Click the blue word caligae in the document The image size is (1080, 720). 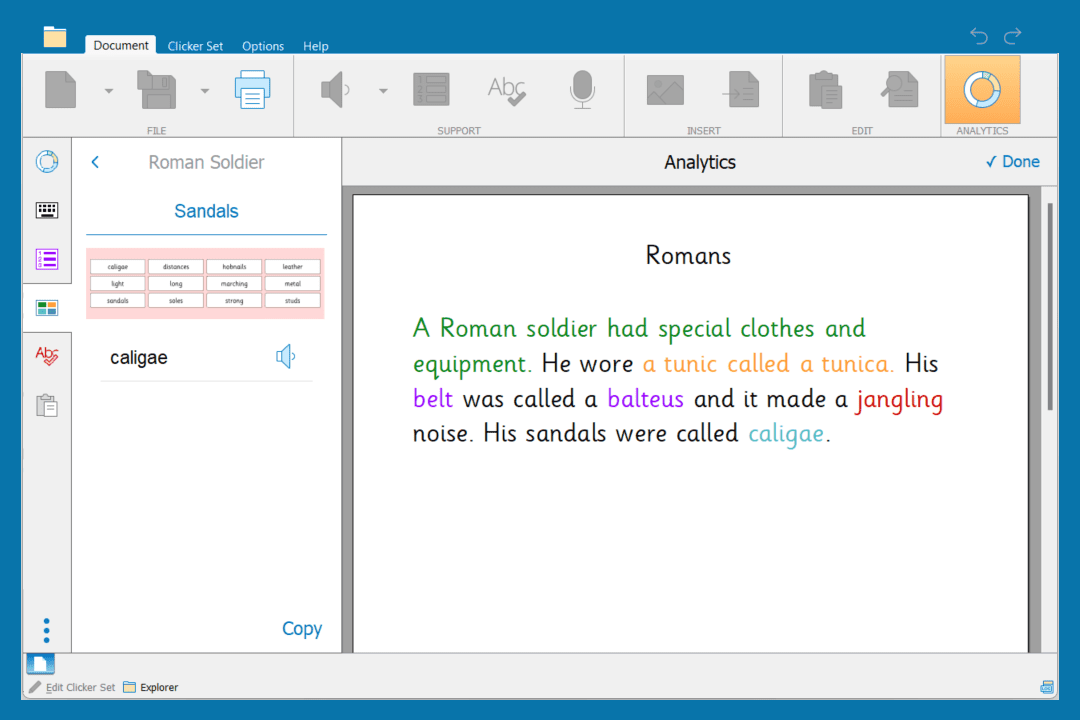pyautogui.click(x=786, y=434)
